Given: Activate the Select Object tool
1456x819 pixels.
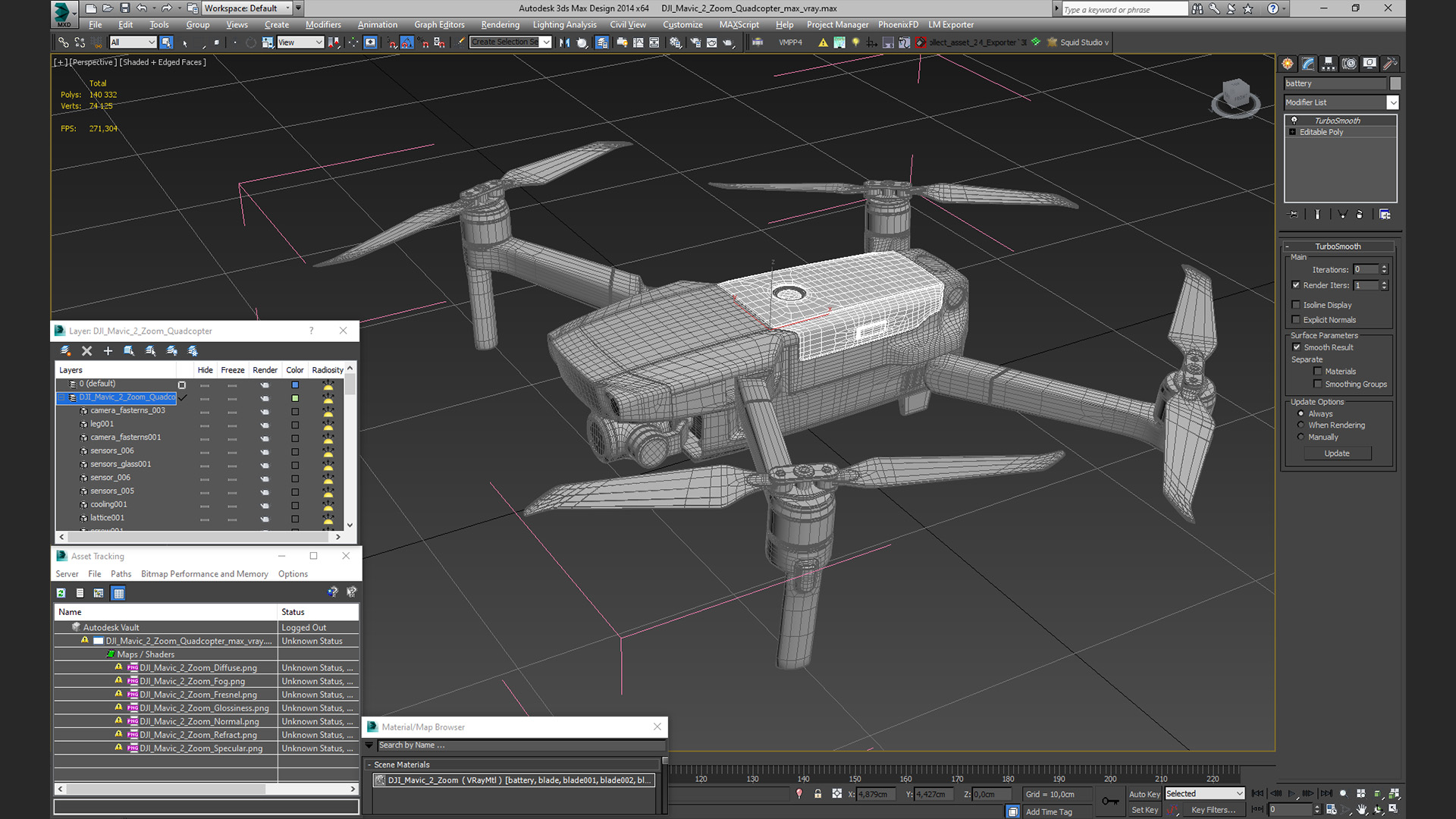Looking at the screenshot, I should pyautogui.click(x=166, y=42).
